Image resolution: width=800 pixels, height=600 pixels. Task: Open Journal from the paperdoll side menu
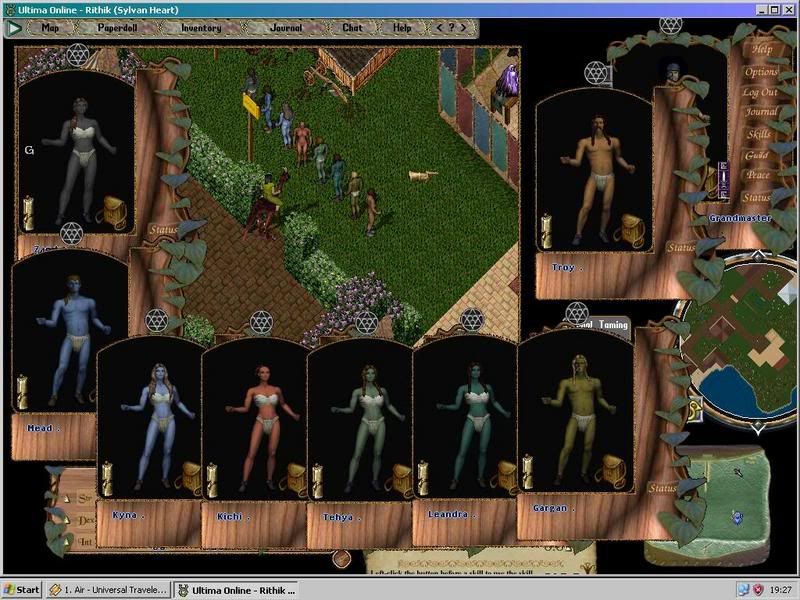761,112
